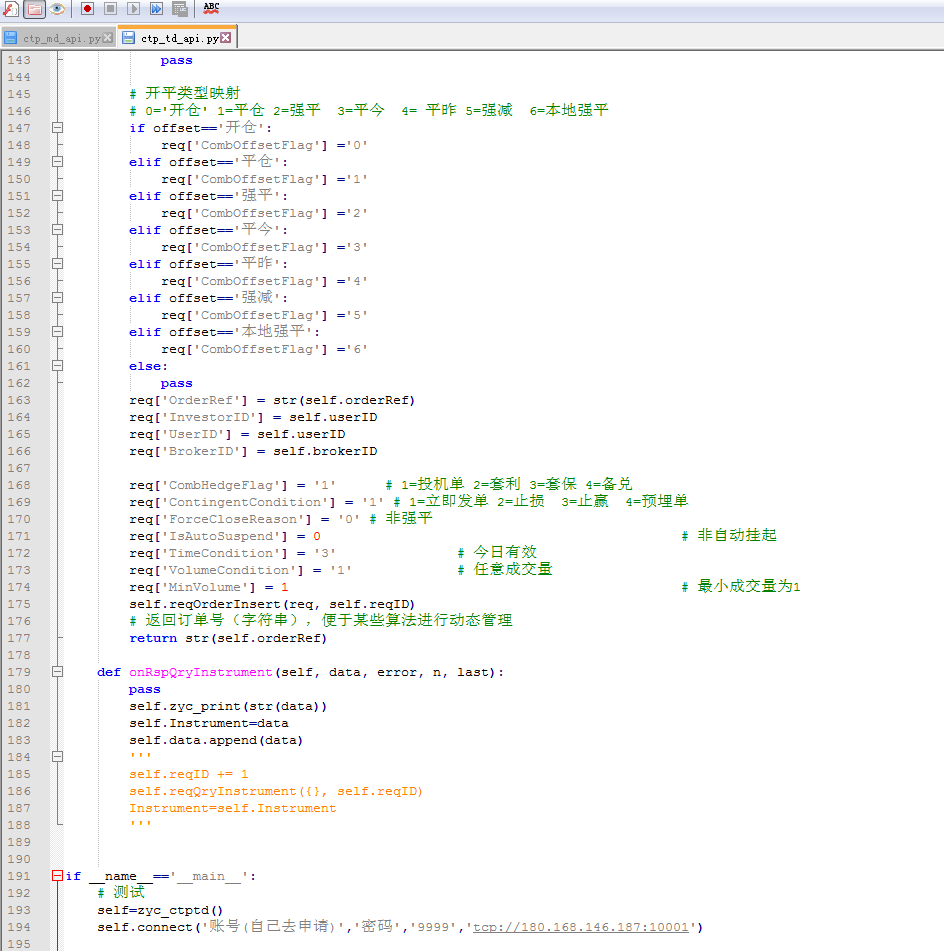The image size is (944, 951).
Task: Toggle the ABC spell check icon
Action: [x=211, y=8]
